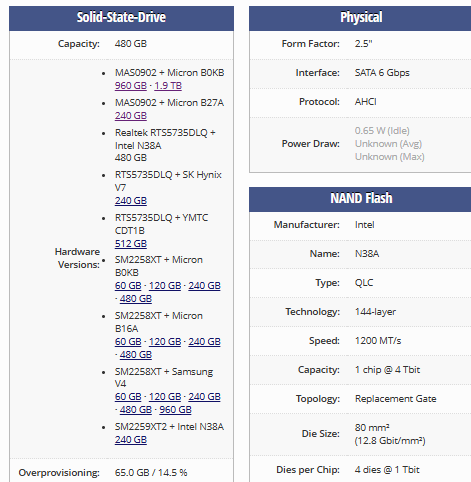Image resolution: width=471 pixels, height=482 pixels.
Task: Select the Technology value 144-layer
Action: point(375,312)
